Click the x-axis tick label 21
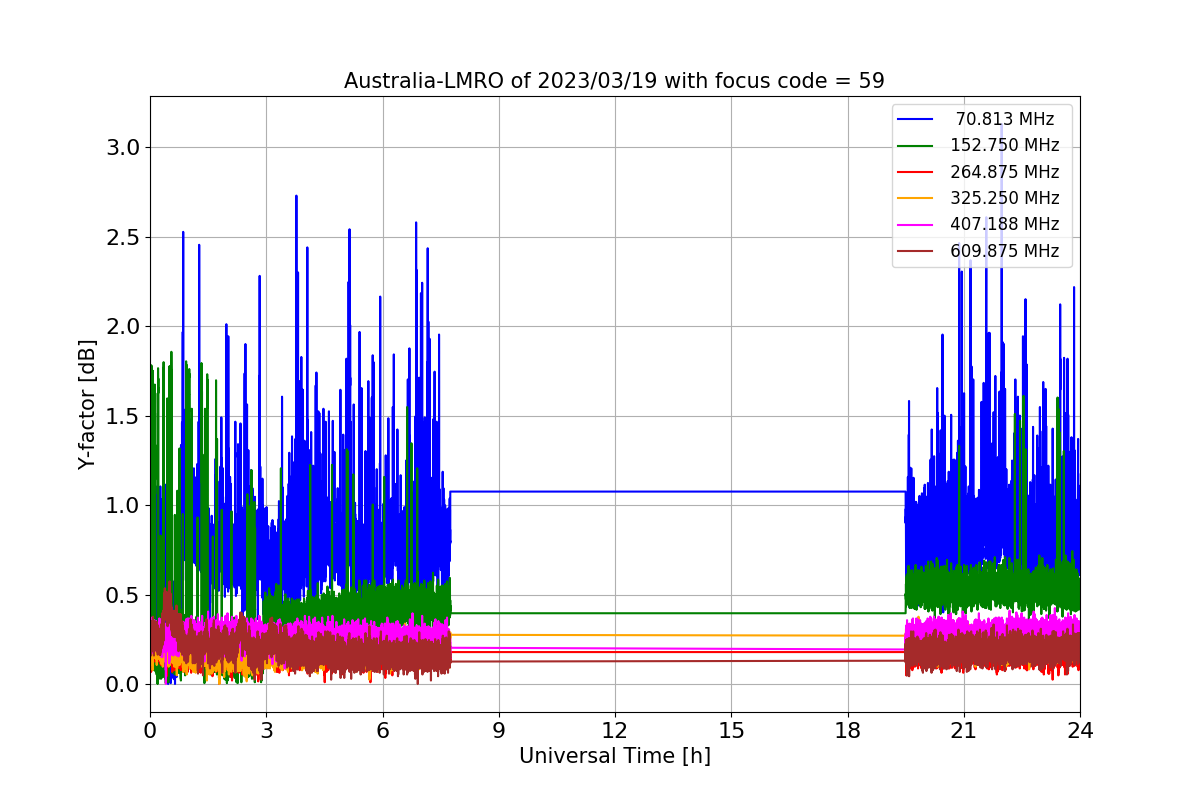 coord(963,730)
